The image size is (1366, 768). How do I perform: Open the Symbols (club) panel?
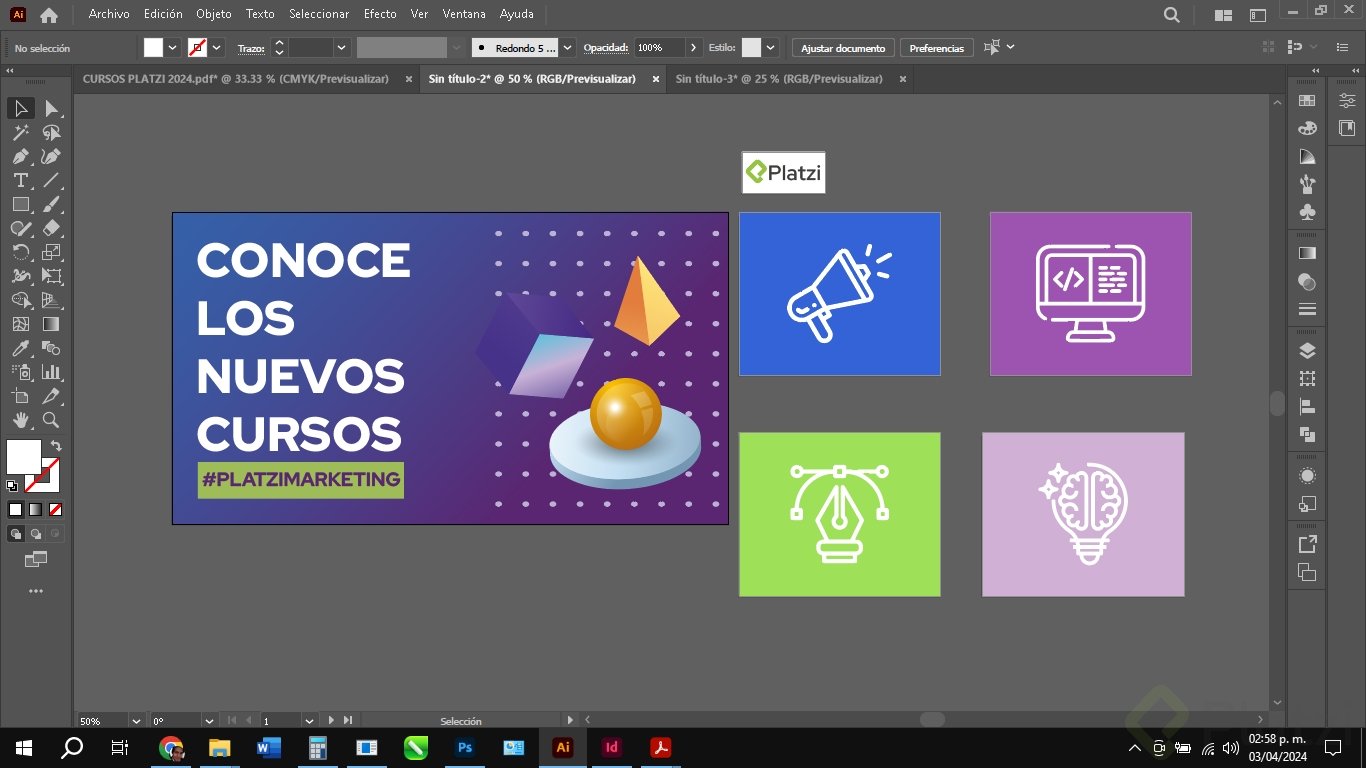1307,213
